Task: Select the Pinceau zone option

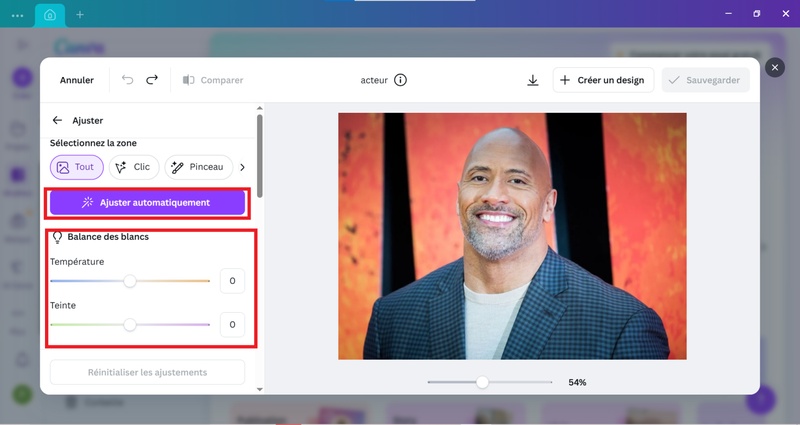Action: coord(198,167)
